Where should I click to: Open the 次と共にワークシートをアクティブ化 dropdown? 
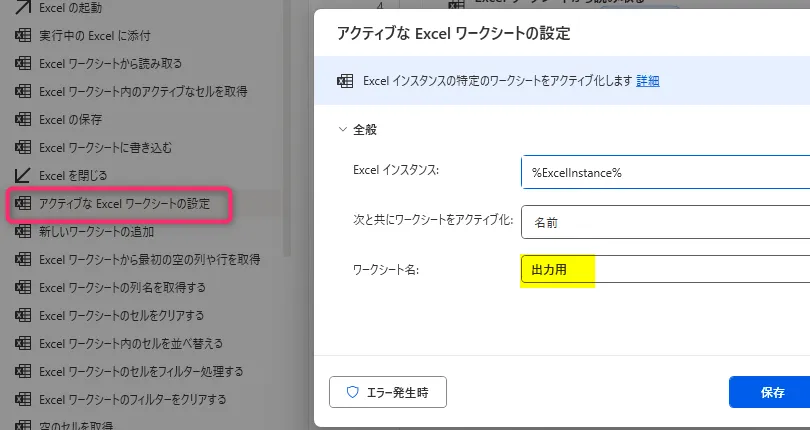665,222
